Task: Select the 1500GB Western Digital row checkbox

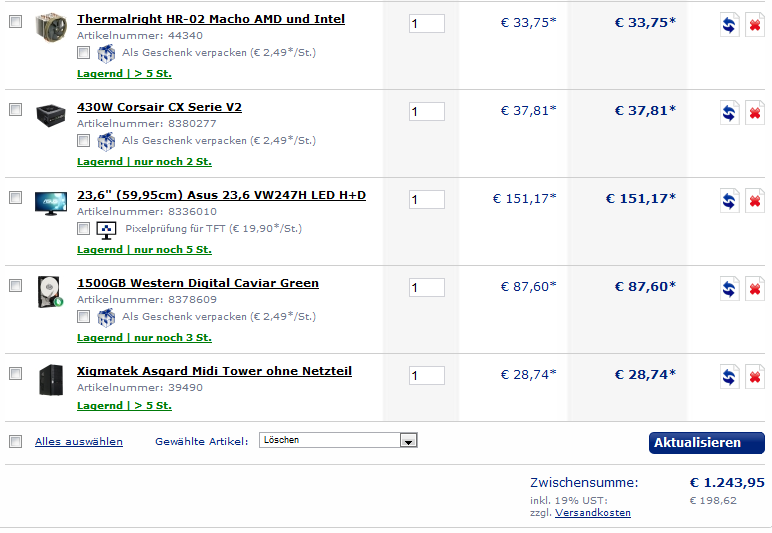Action: 16,285
